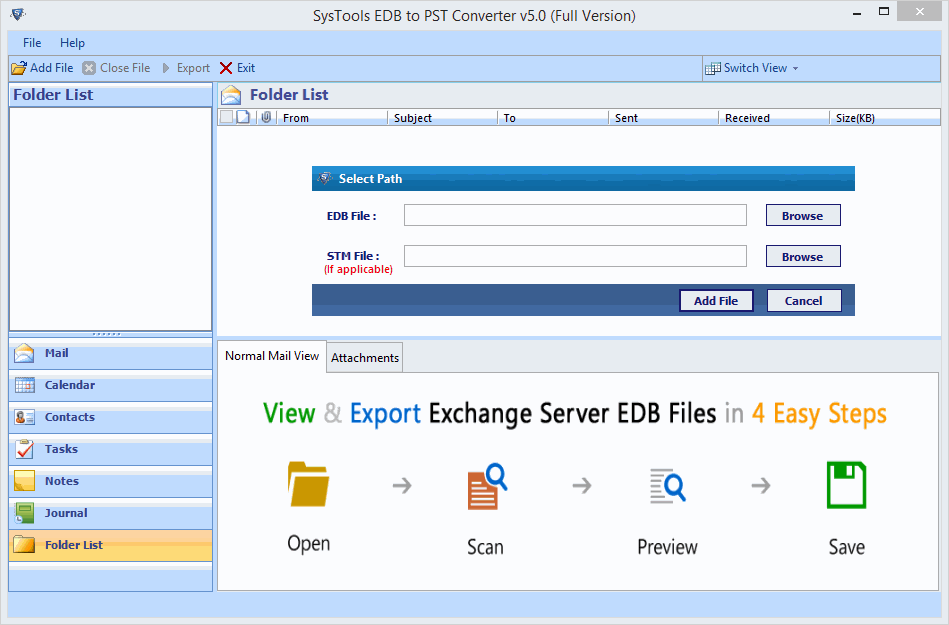Click the SysTools logo in the title bar
949x625 pixels.
click(x=18, y=14)
